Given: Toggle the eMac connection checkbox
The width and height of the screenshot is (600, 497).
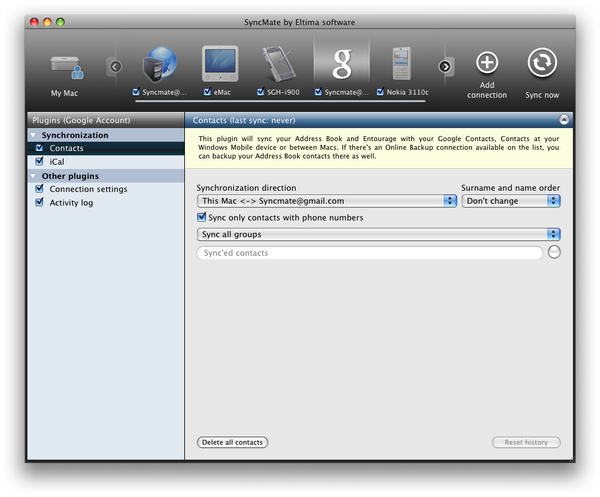Looking at the screenshot, I should pos(207,92).
